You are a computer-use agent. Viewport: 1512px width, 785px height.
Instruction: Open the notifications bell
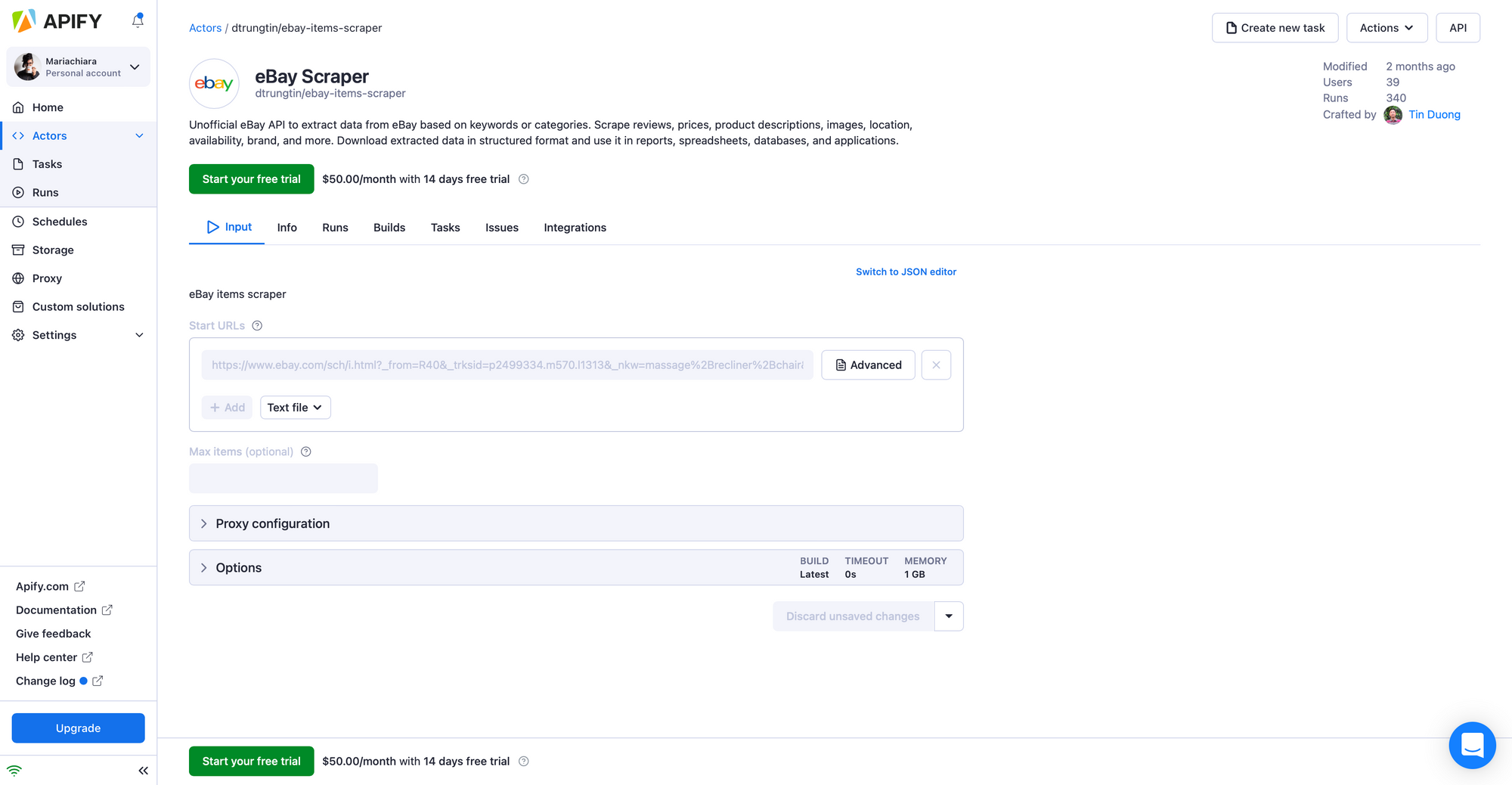[x=138, y=20]
